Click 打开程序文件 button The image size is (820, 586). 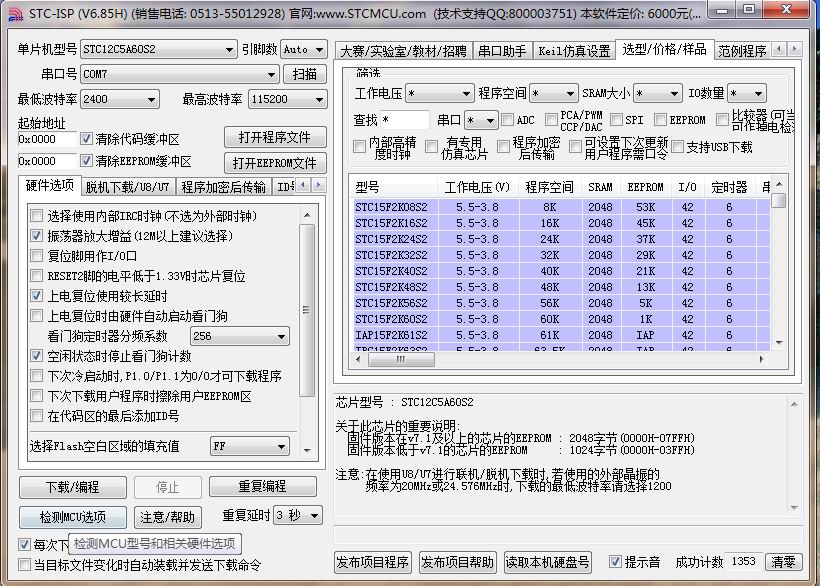[275, 137]
